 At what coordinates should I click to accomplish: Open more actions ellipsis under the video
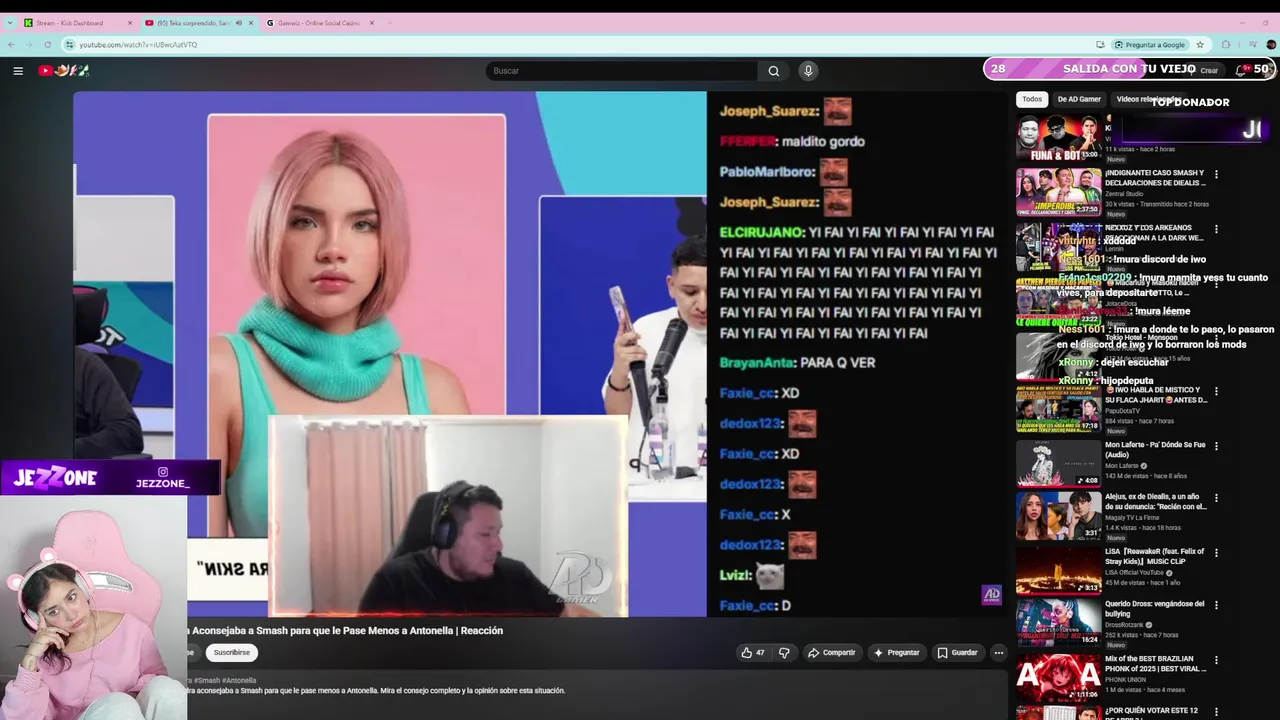coord(998,653)
